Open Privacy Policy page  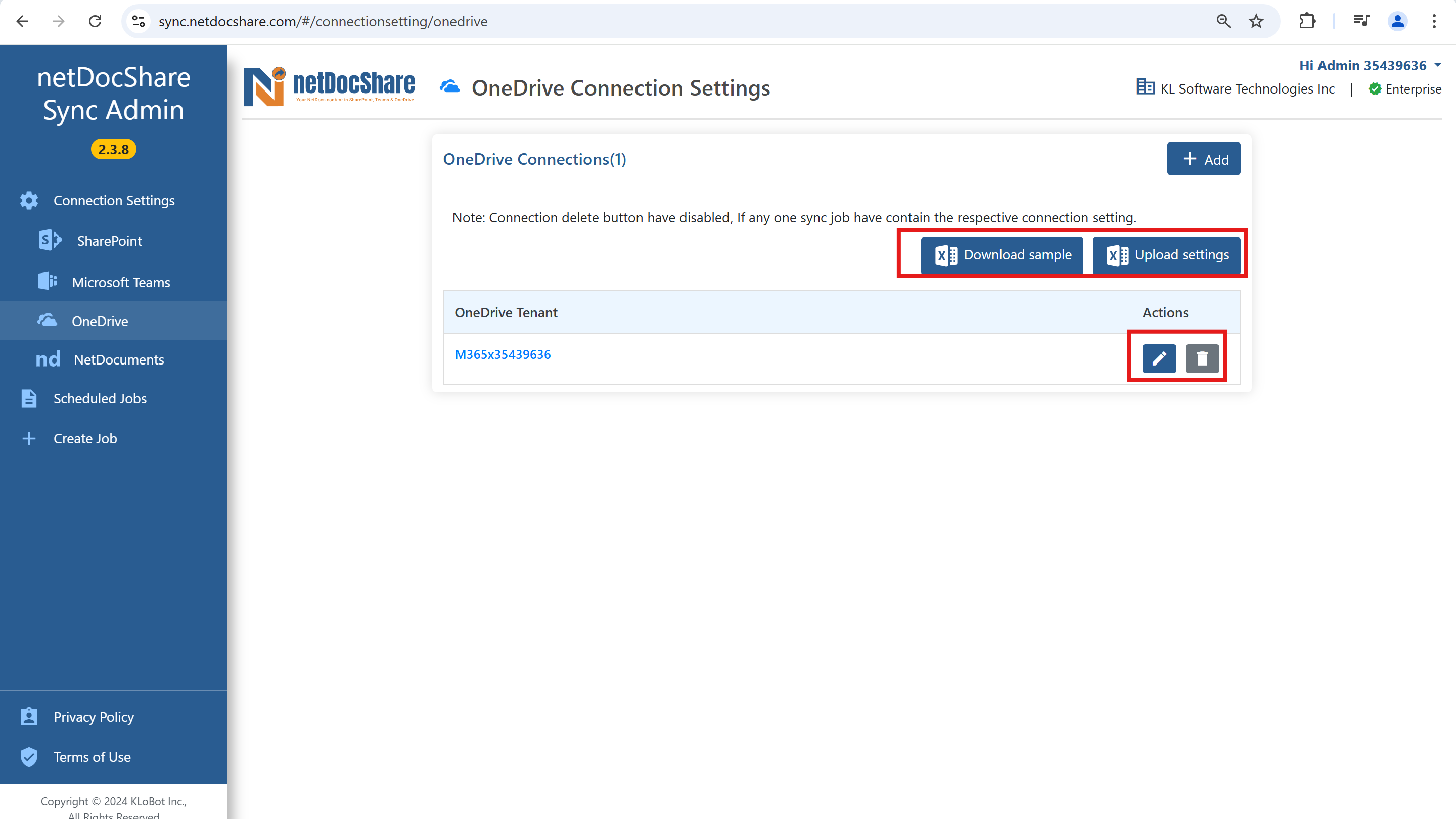[94, 717]
